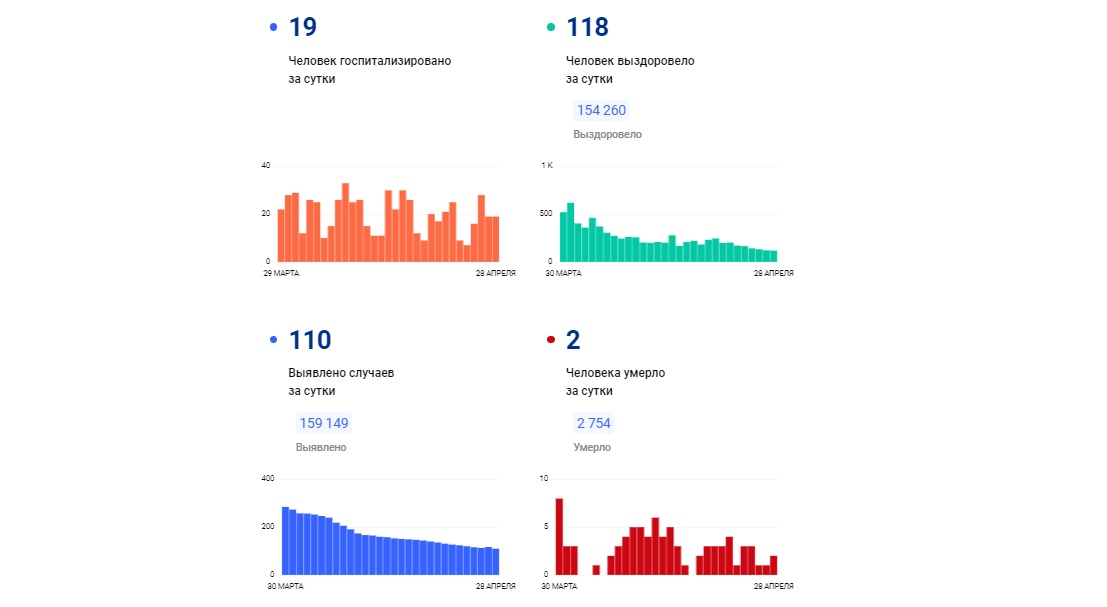Click the red dot beside number 2
Screen dimensions: 1107x607
(551, 340)
